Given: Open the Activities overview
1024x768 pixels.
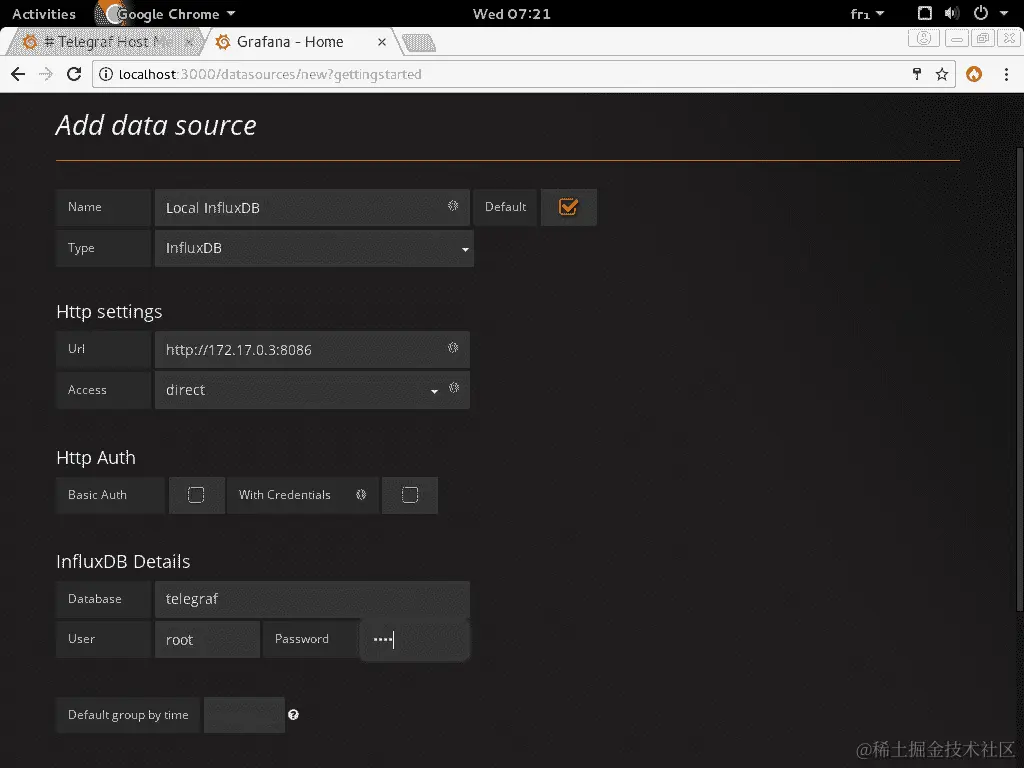Looking at the screenshot, I should click(44, 14).
